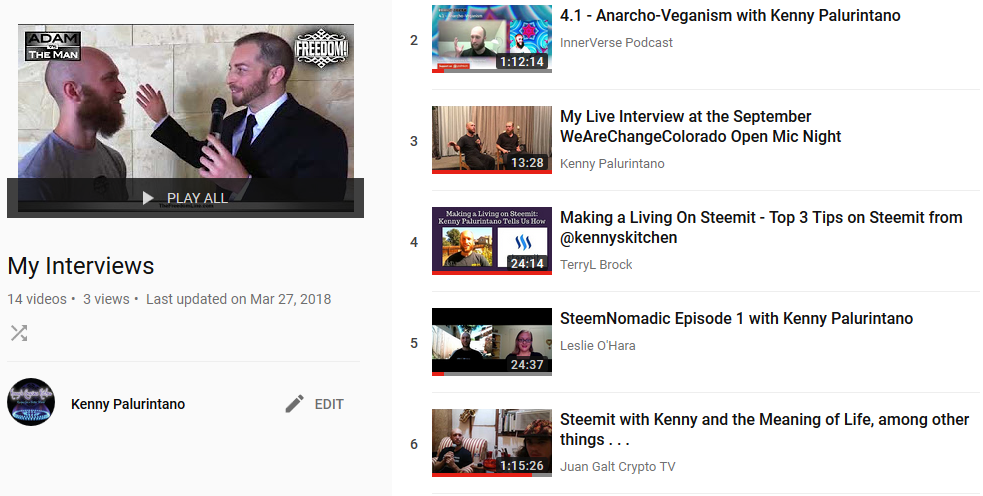Open the WeAreChangeColorado interview thumbnail
Screen dimensions: 983x496
point(492,140)
